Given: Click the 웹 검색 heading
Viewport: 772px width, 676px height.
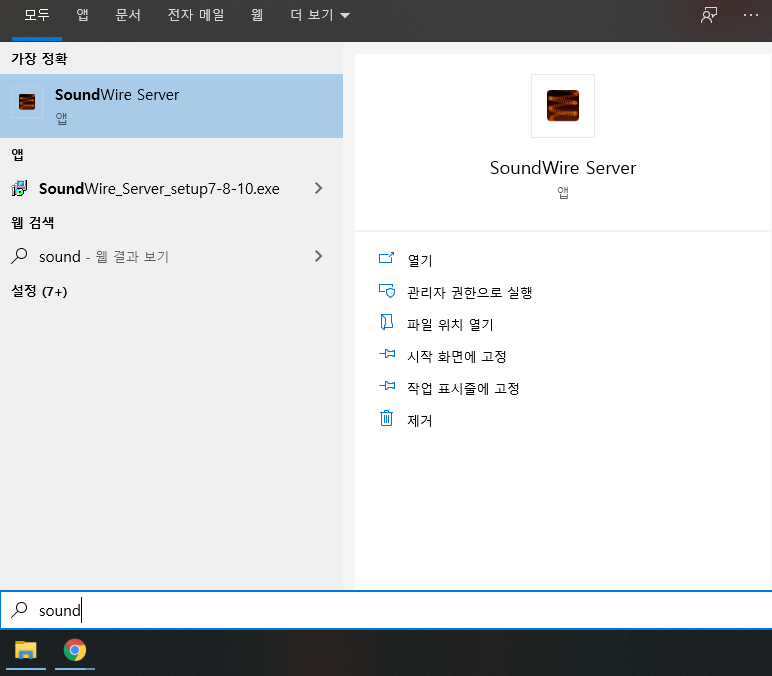Looking at the screenshot, I should (x=32, y=223).
